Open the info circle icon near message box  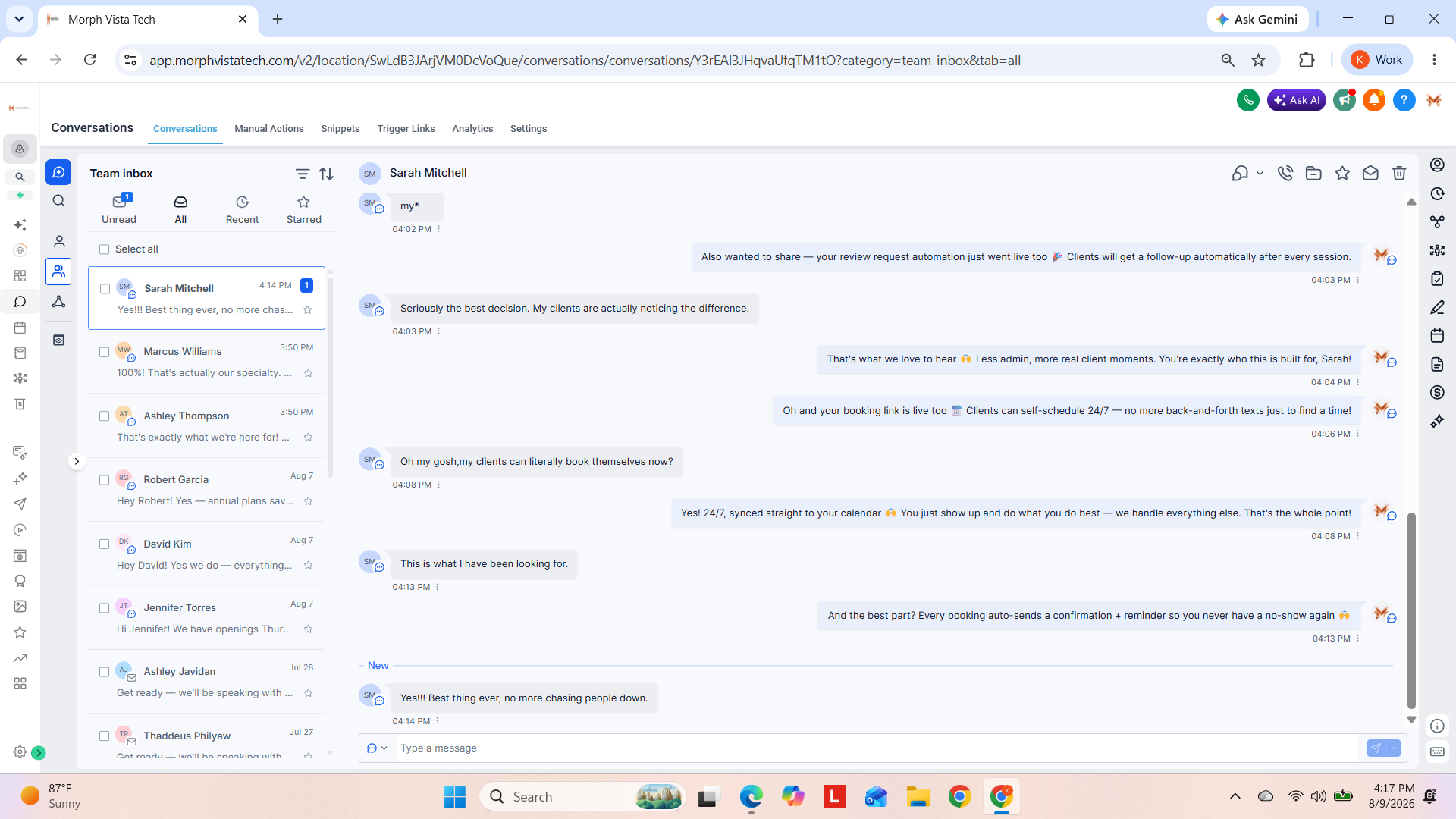point(1437,726)
